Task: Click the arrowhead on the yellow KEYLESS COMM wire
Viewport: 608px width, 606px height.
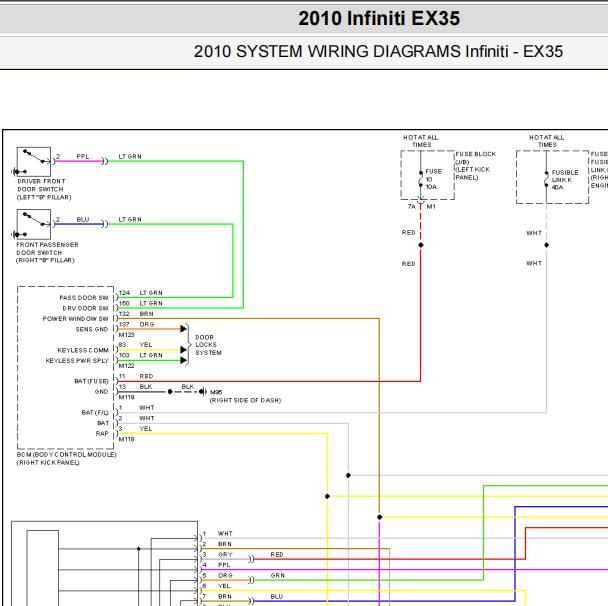Action: [x=183, y=350]
